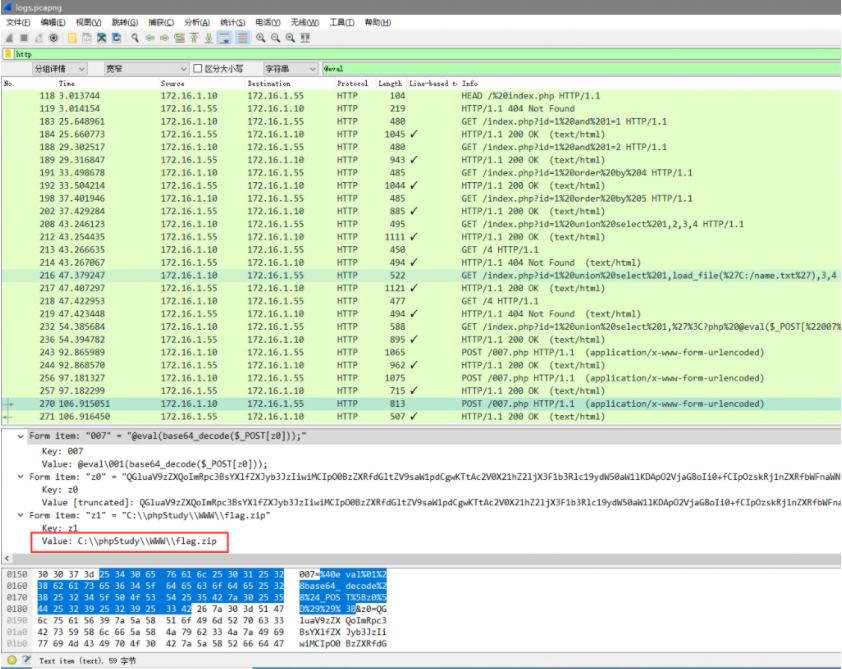842x669 pixels.
Task: Click the find packet magnifier icon
Action: pos(135,38)
